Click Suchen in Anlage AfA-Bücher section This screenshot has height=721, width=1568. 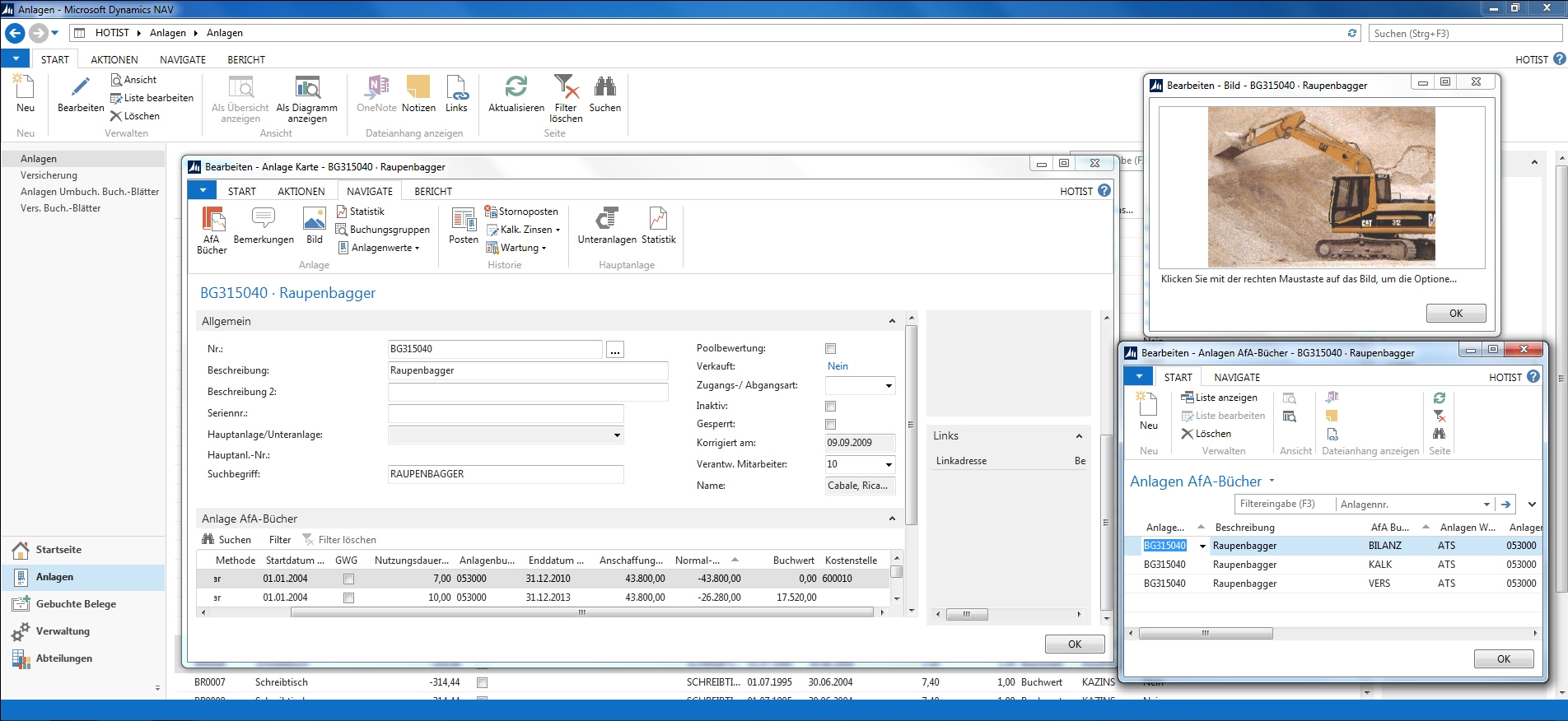pos(226,540)
